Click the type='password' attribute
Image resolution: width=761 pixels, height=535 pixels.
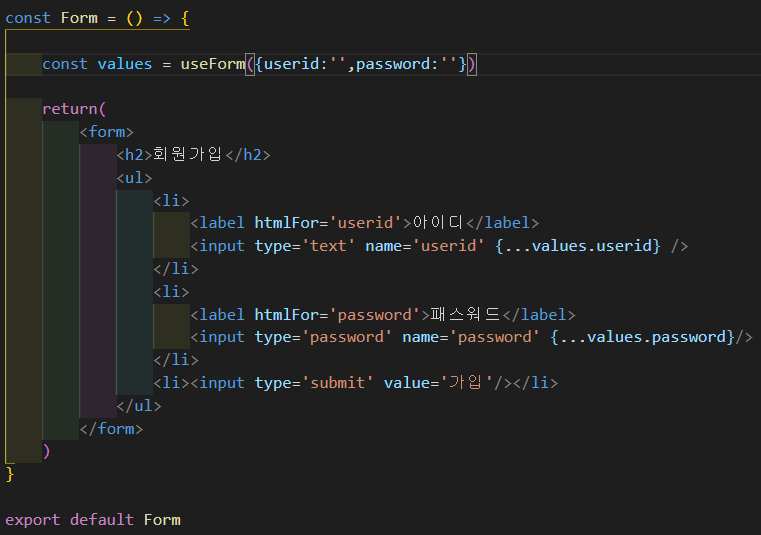[x=323, y=337]
